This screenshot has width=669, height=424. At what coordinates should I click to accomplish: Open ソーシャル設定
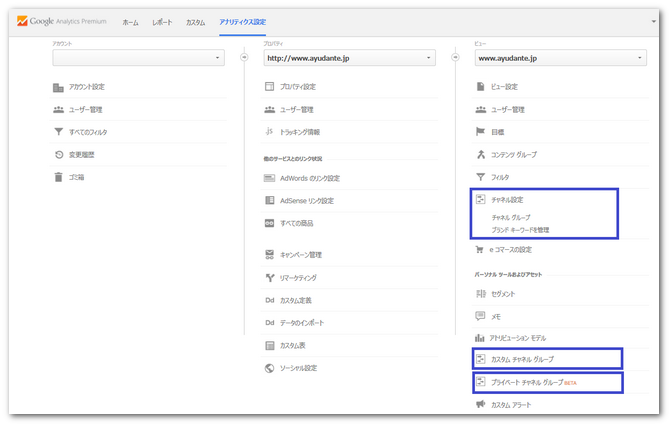click(x=298, y=368)
